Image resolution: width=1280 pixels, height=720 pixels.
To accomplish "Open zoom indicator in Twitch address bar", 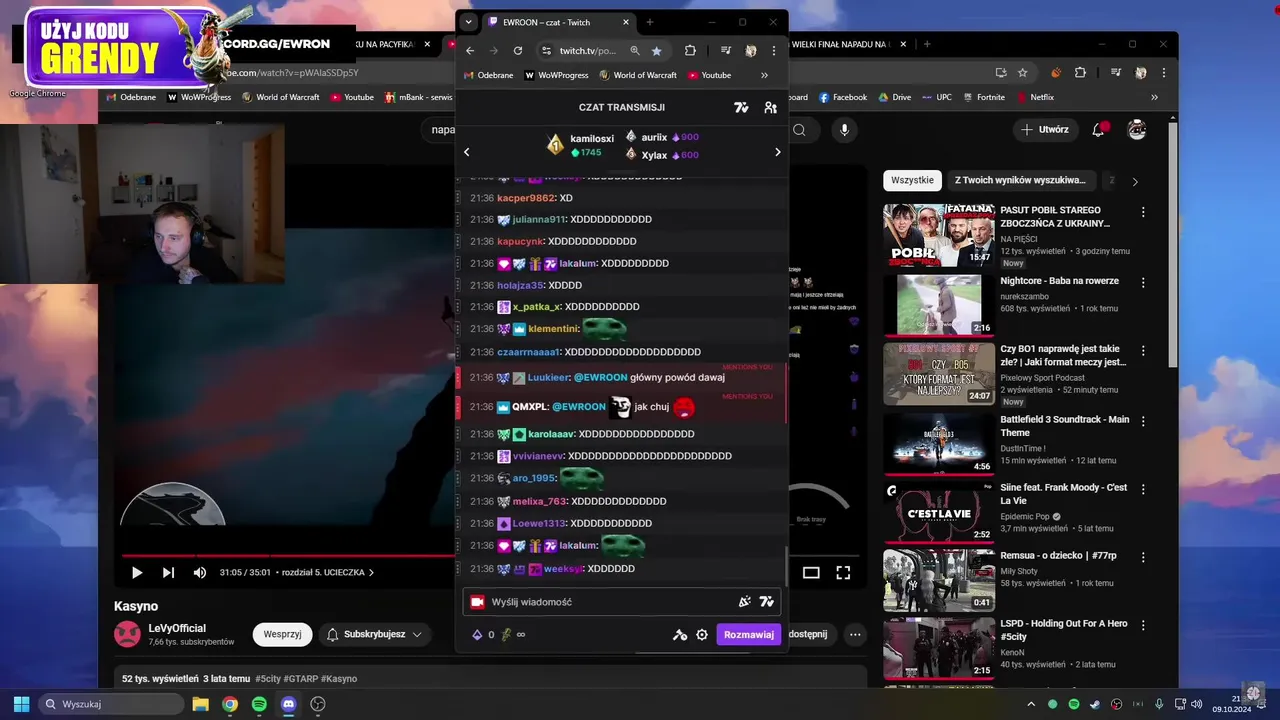I will point(634,51).
